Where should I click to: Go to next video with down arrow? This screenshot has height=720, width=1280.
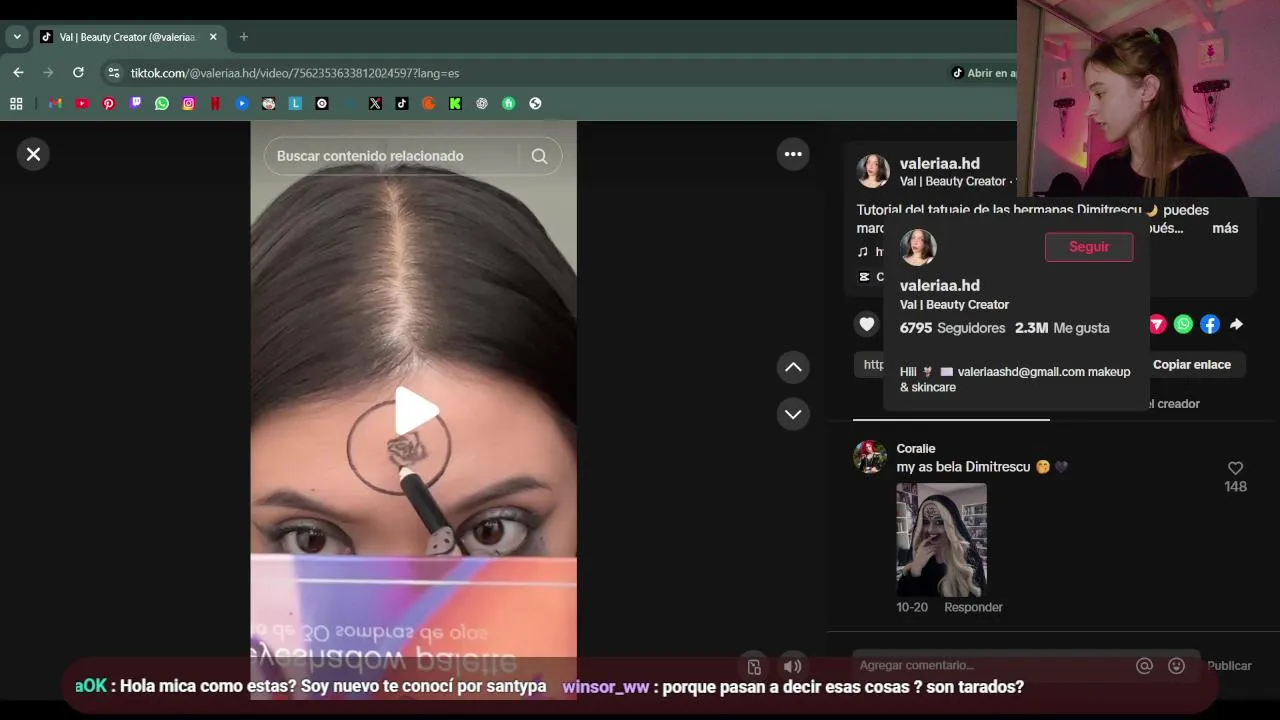pyautogui.click(x=793, y=414)
